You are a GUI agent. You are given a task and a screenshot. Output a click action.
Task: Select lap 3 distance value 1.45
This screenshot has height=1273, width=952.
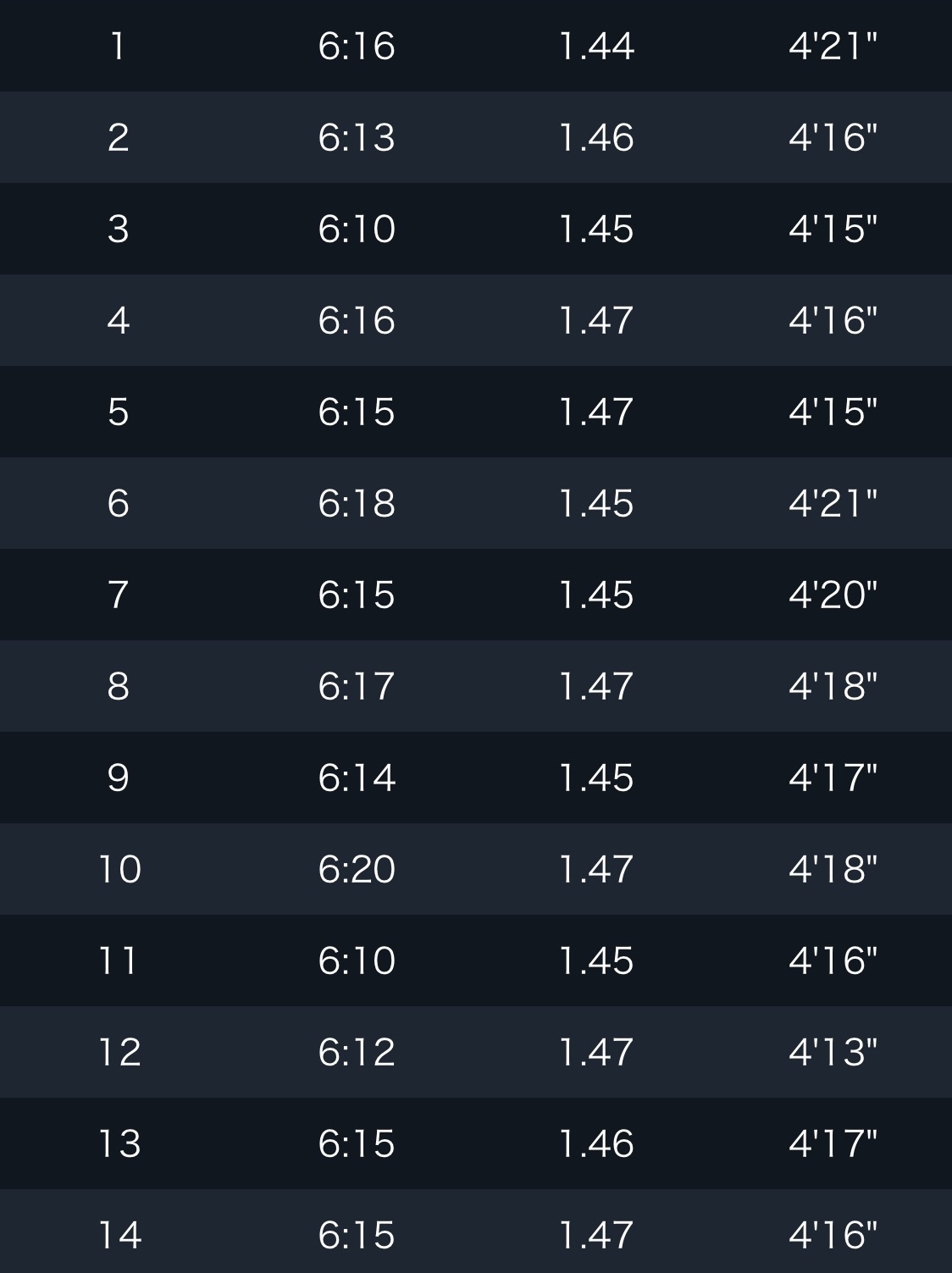click(596, 229)
